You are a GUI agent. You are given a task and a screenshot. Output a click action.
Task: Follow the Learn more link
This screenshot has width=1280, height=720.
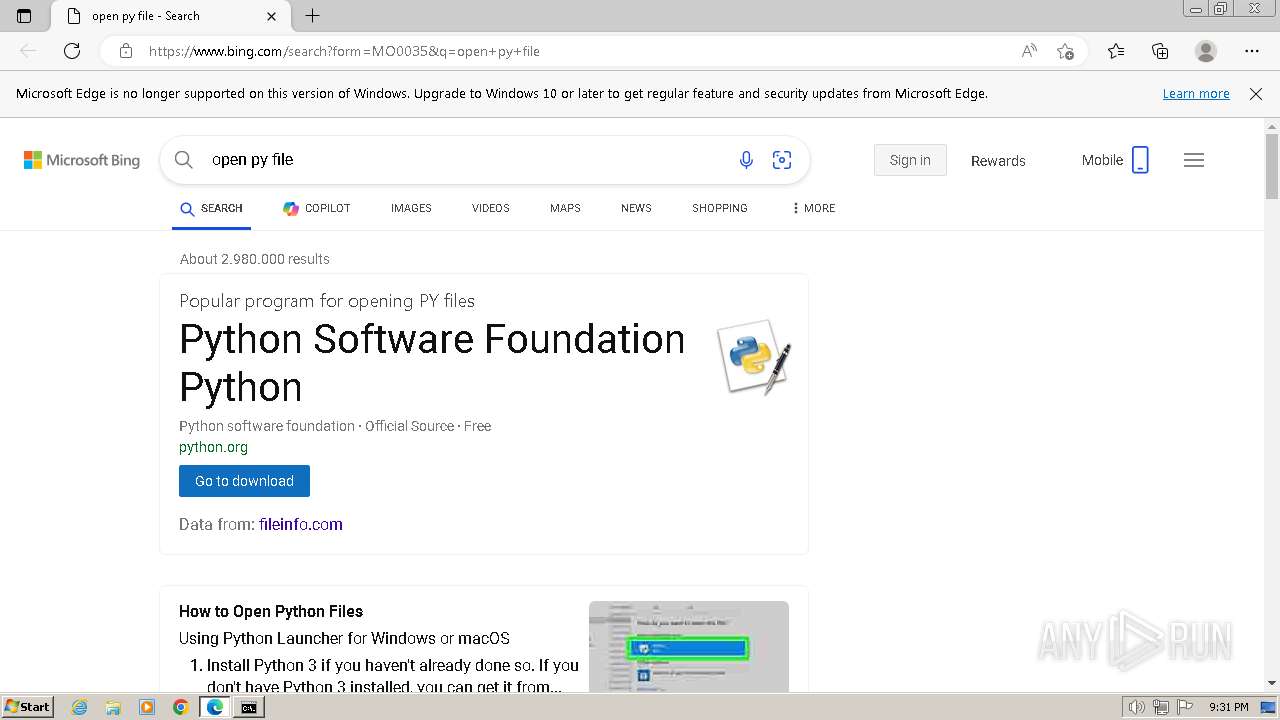click(x=1196, y=93)
